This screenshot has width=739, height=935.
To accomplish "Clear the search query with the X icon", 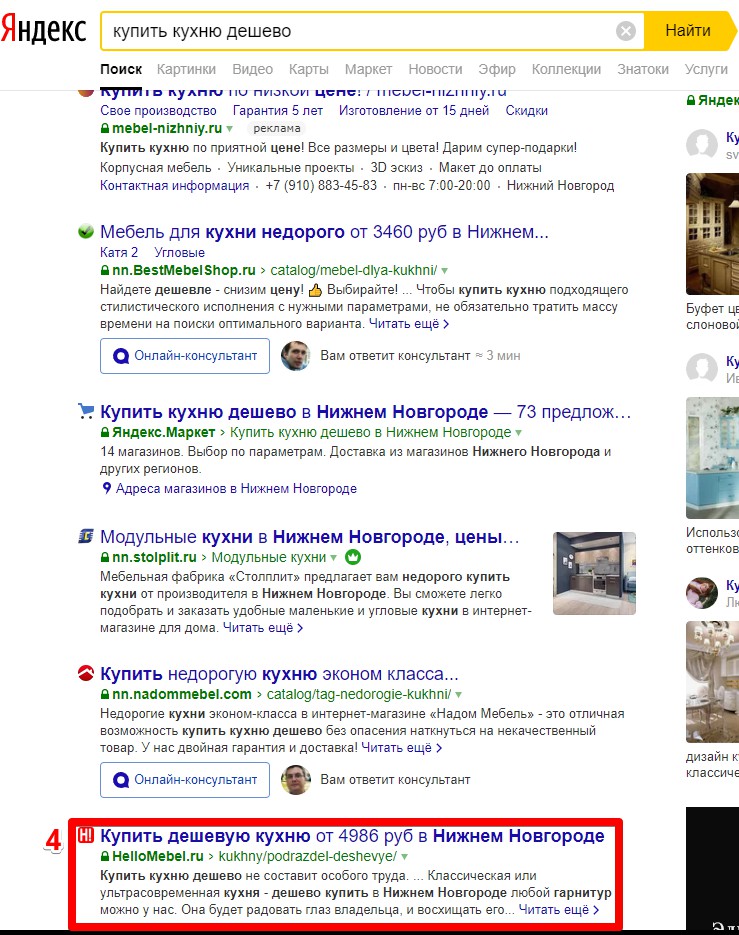I will 626,30.
